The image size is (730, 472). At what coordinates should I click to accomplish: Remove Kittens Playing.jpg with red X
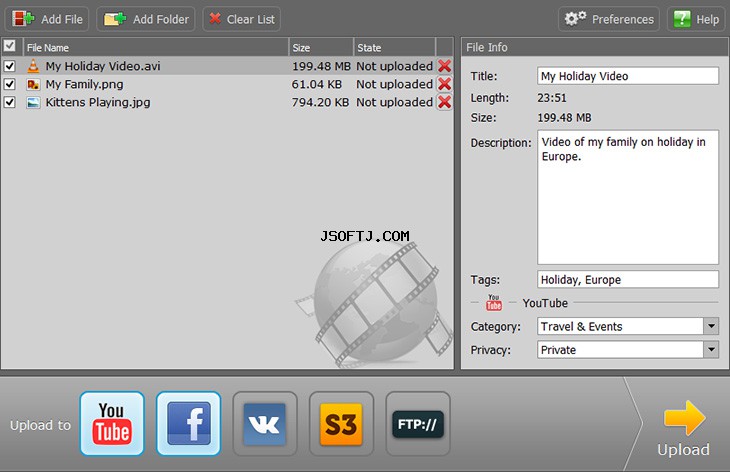tap(445, 102)
